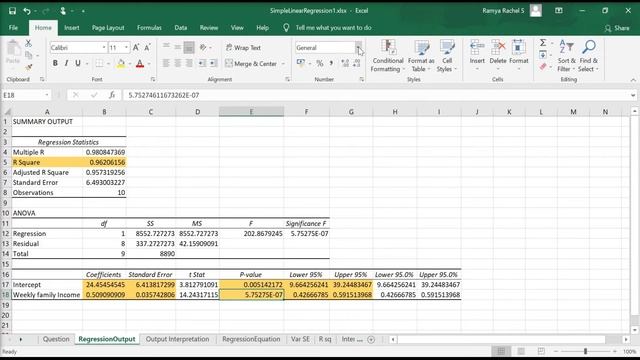Click the Undo arrow icon
640x360 pixels.
point(27,11)
